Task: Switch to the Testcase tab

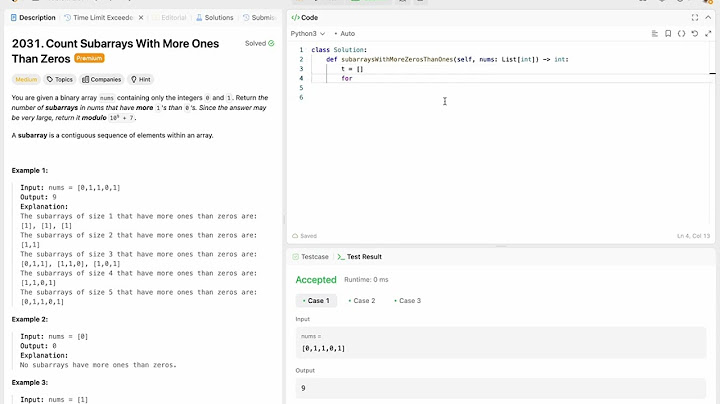Action: (x=310, y=257)
